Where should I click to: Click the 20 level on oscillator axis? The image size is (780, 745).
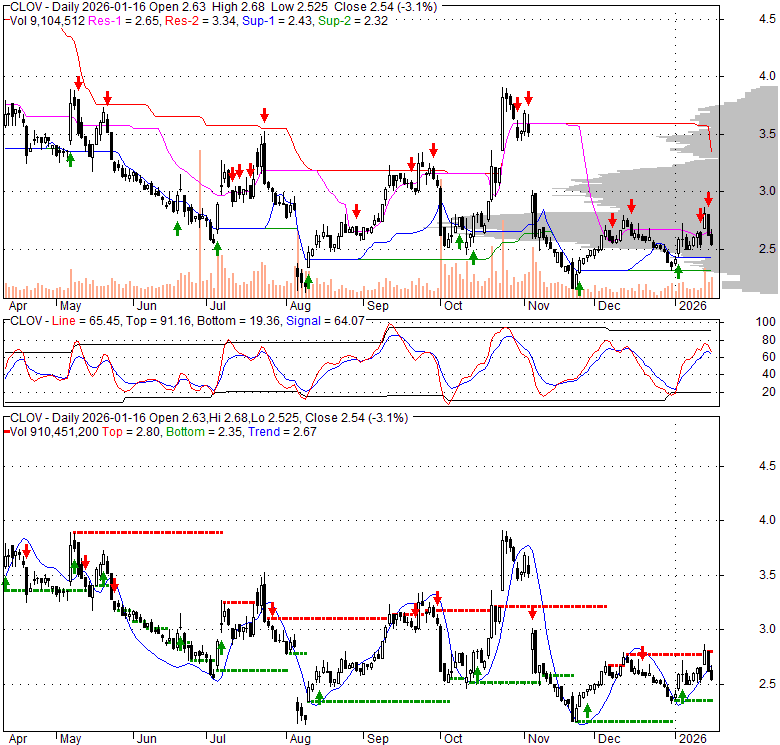[x=769, y=392]
